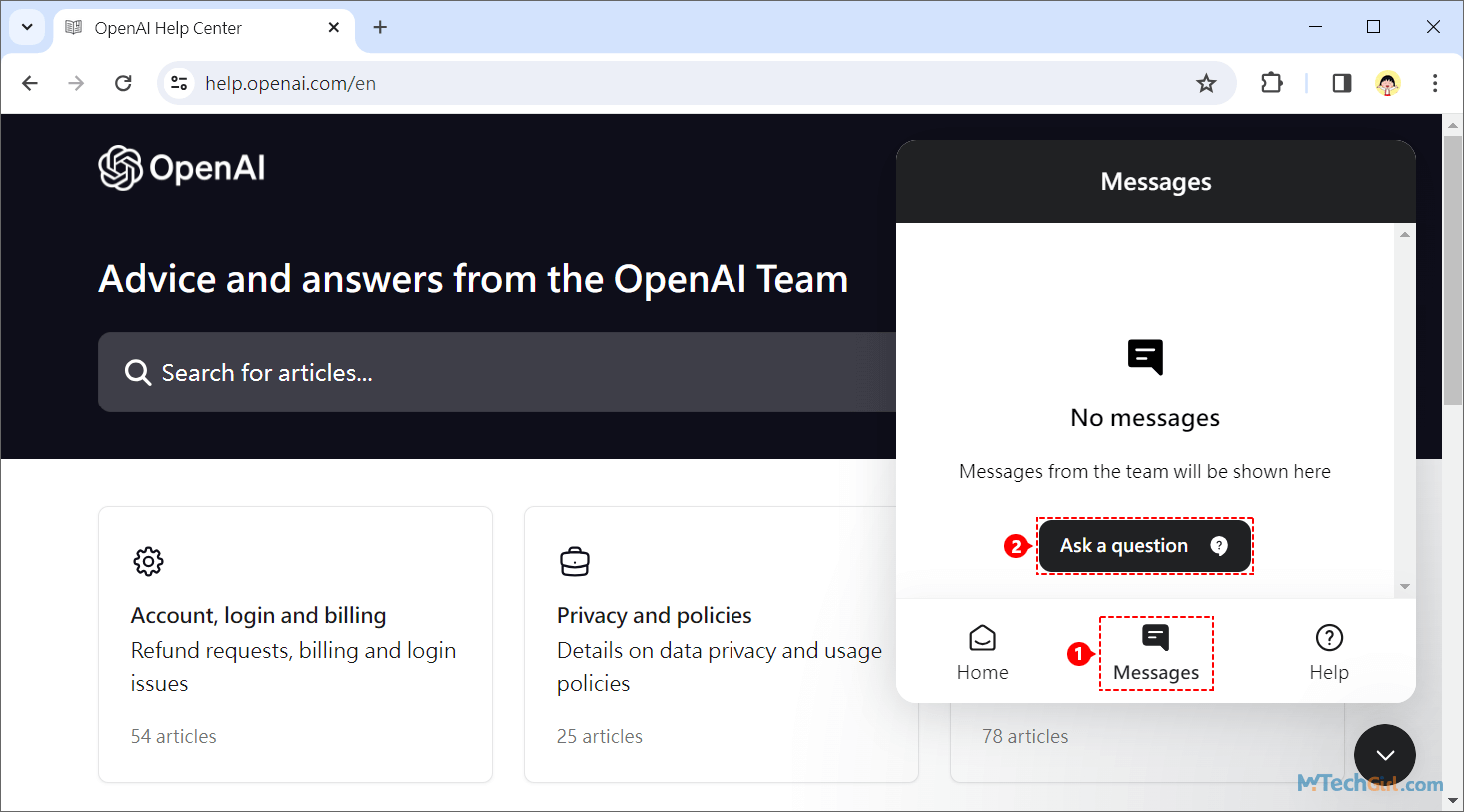Go forward in browser history
Viewport: 1464px width, 812px height.
76,83
